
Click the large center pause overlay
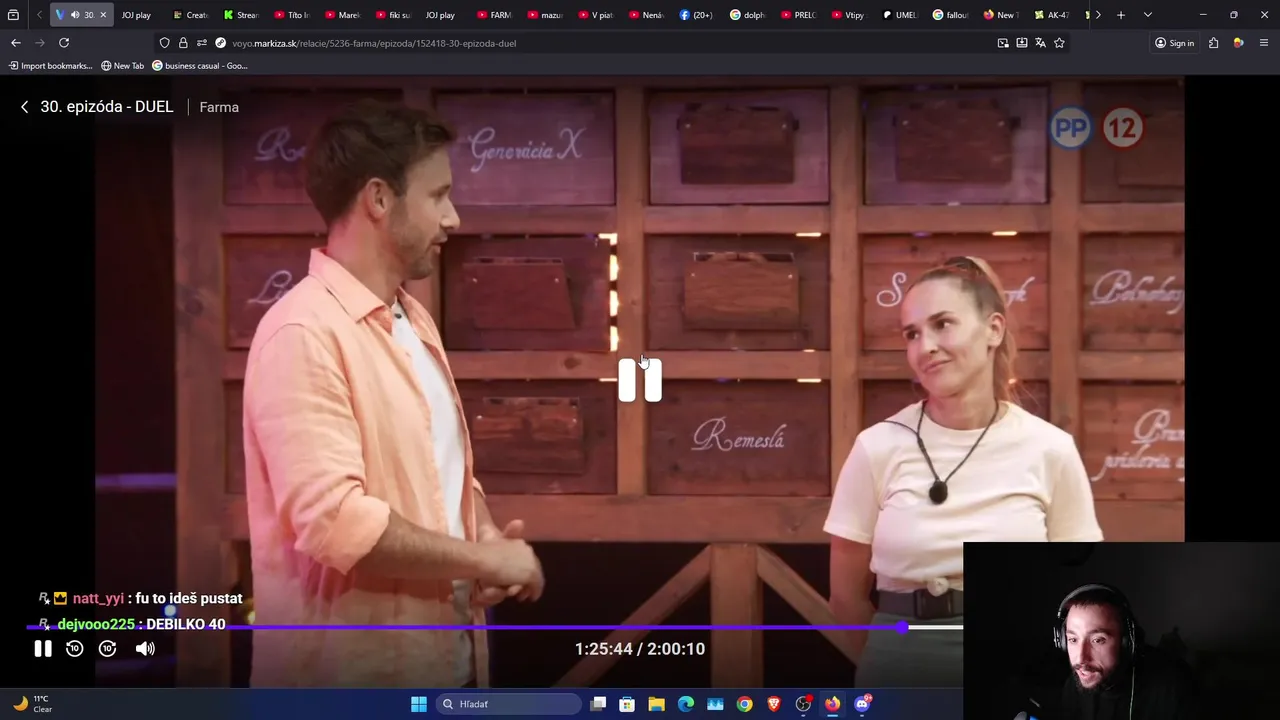640,380
